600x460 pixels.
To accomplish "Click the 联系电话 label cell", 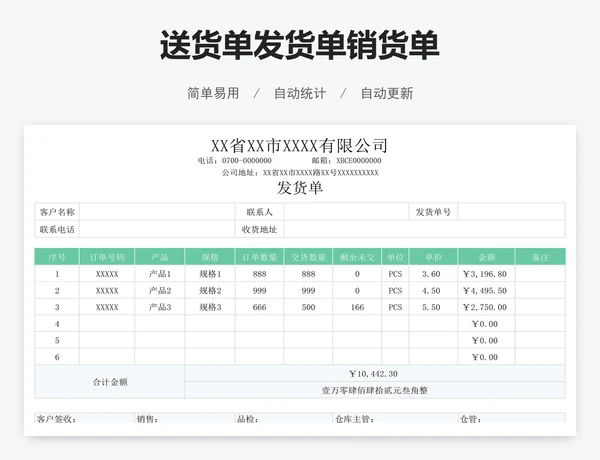I will [x=57, y=229].
